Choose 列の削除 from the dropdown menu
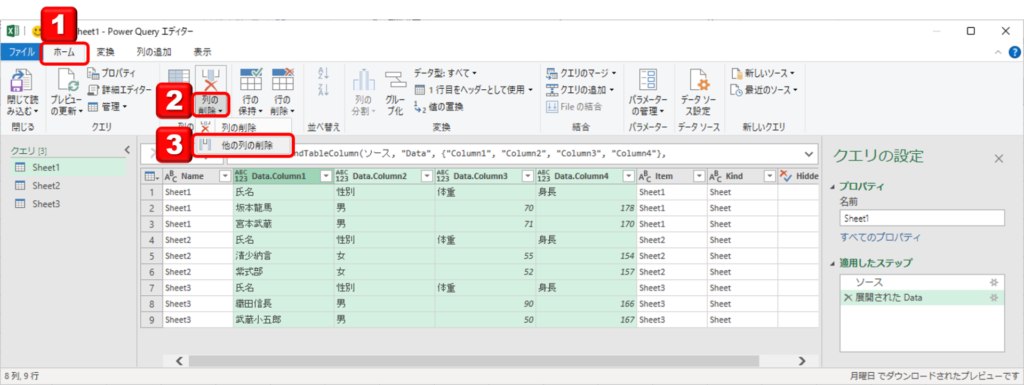This screenshot has width=1024, height=385. pos(238,127)
